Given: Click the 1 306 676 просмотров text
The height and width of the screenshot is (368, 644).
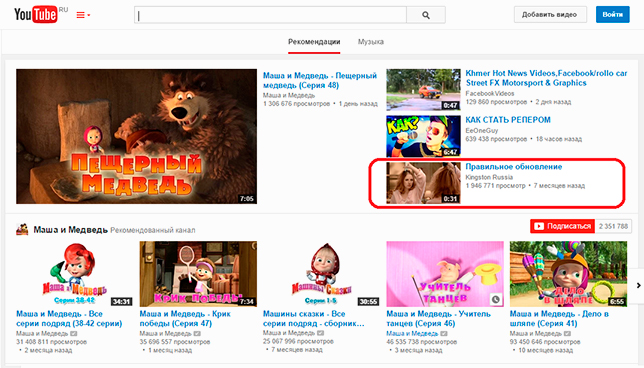Looking at the screenshot, I should pyautogui.click(x=296, y=104).
